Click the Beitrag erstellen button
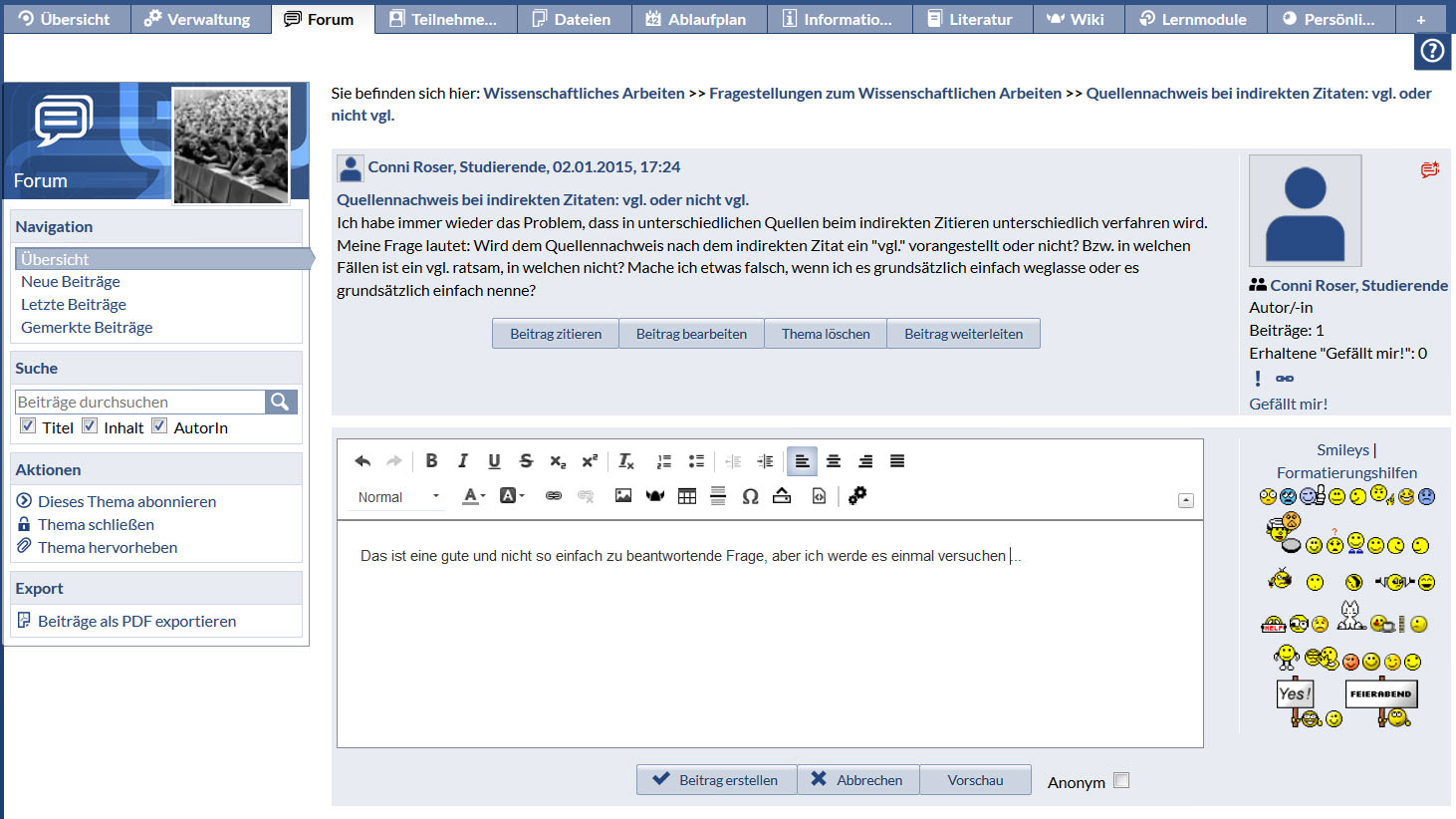Image resolution: width=1456 pixels, height=819 pixels. tap(716, 780)
